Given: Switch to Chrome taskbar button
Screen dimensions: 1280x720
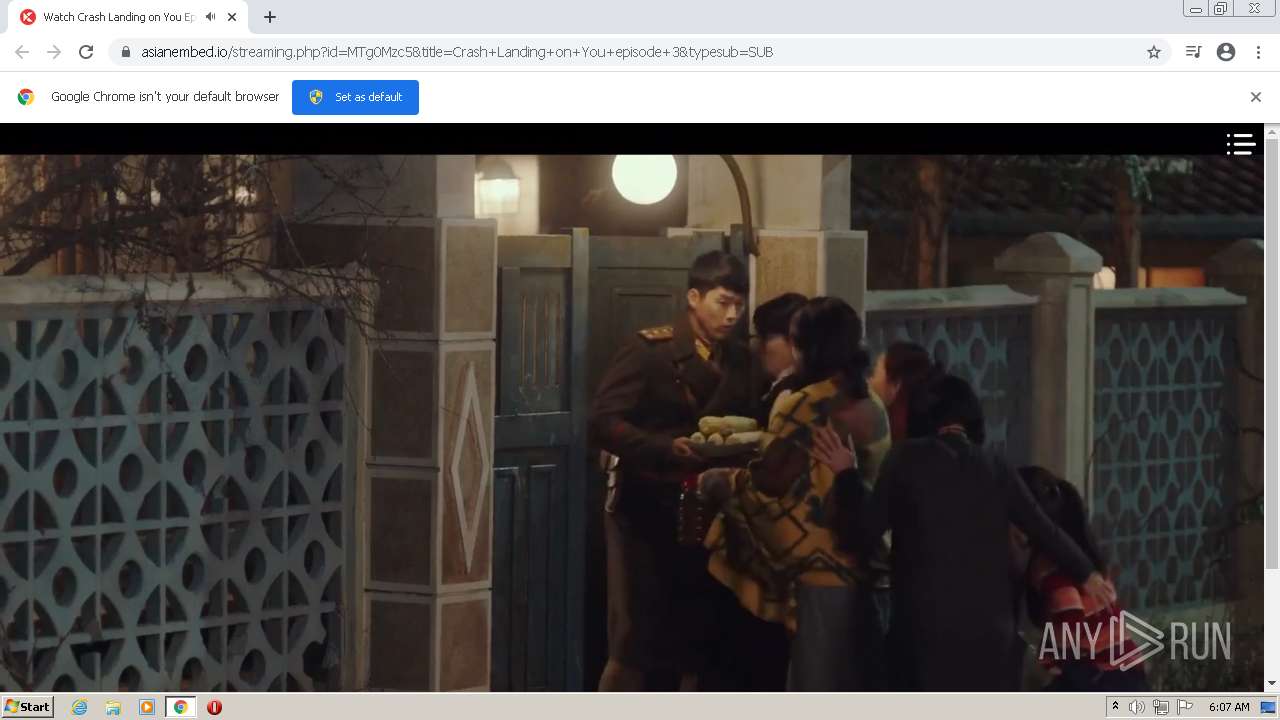Looking at the screenshot, I should pyautogui.click(x=181, y=707).
